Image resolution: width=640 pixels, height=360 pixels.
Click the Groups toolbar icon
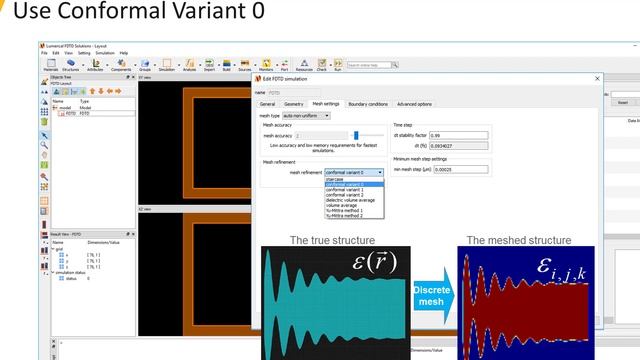pos(145,63)
